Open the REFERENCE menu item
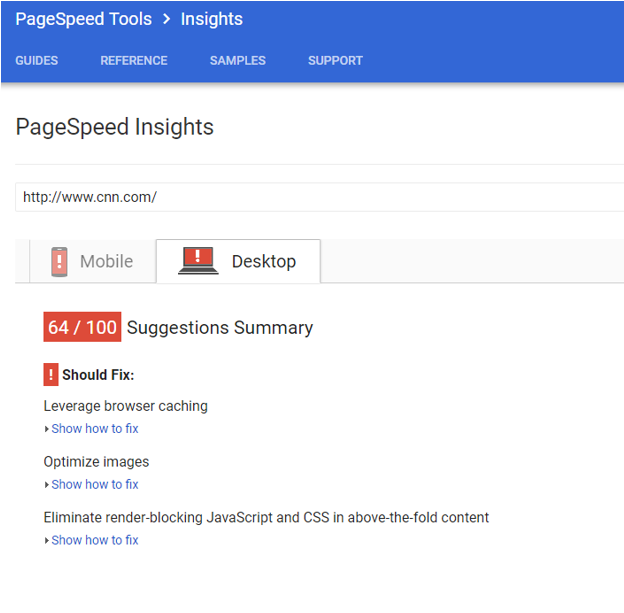The image size is (624, 613). pyautogui.click(x=134, y=61)
